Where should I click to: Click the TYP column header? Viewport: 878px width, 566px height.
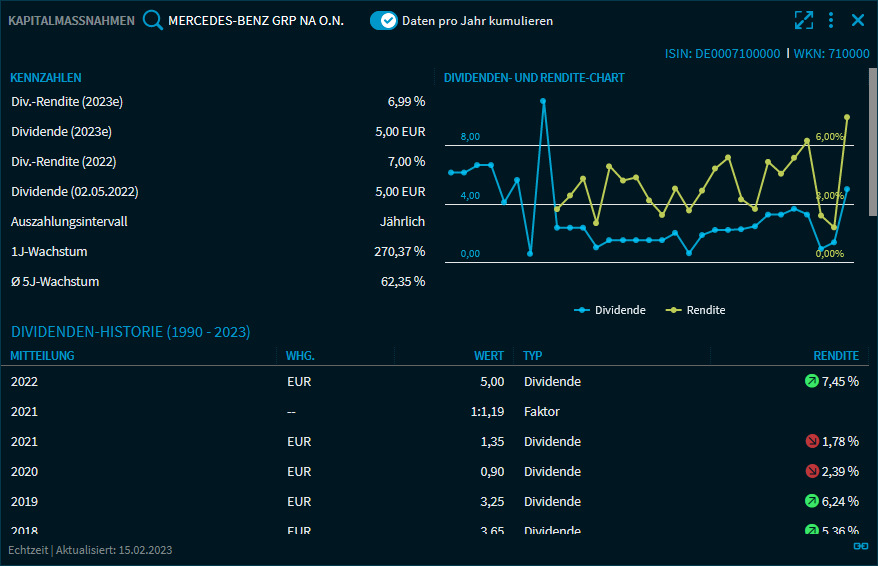coord(533,355)
